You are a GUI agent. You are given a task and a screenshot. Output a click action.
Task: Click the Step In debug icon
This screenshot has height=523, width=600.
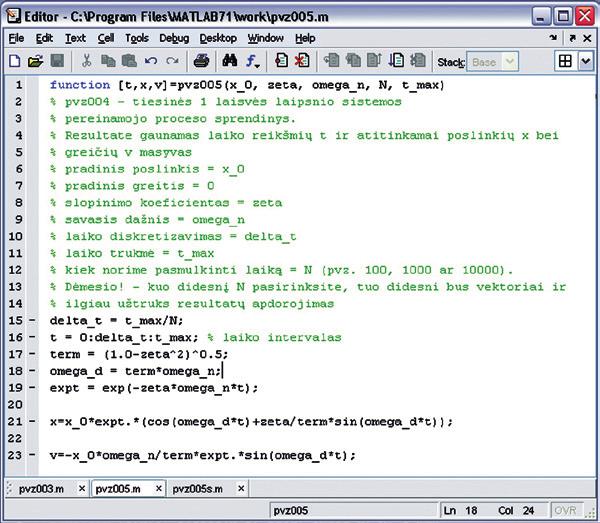coord(353,61)
